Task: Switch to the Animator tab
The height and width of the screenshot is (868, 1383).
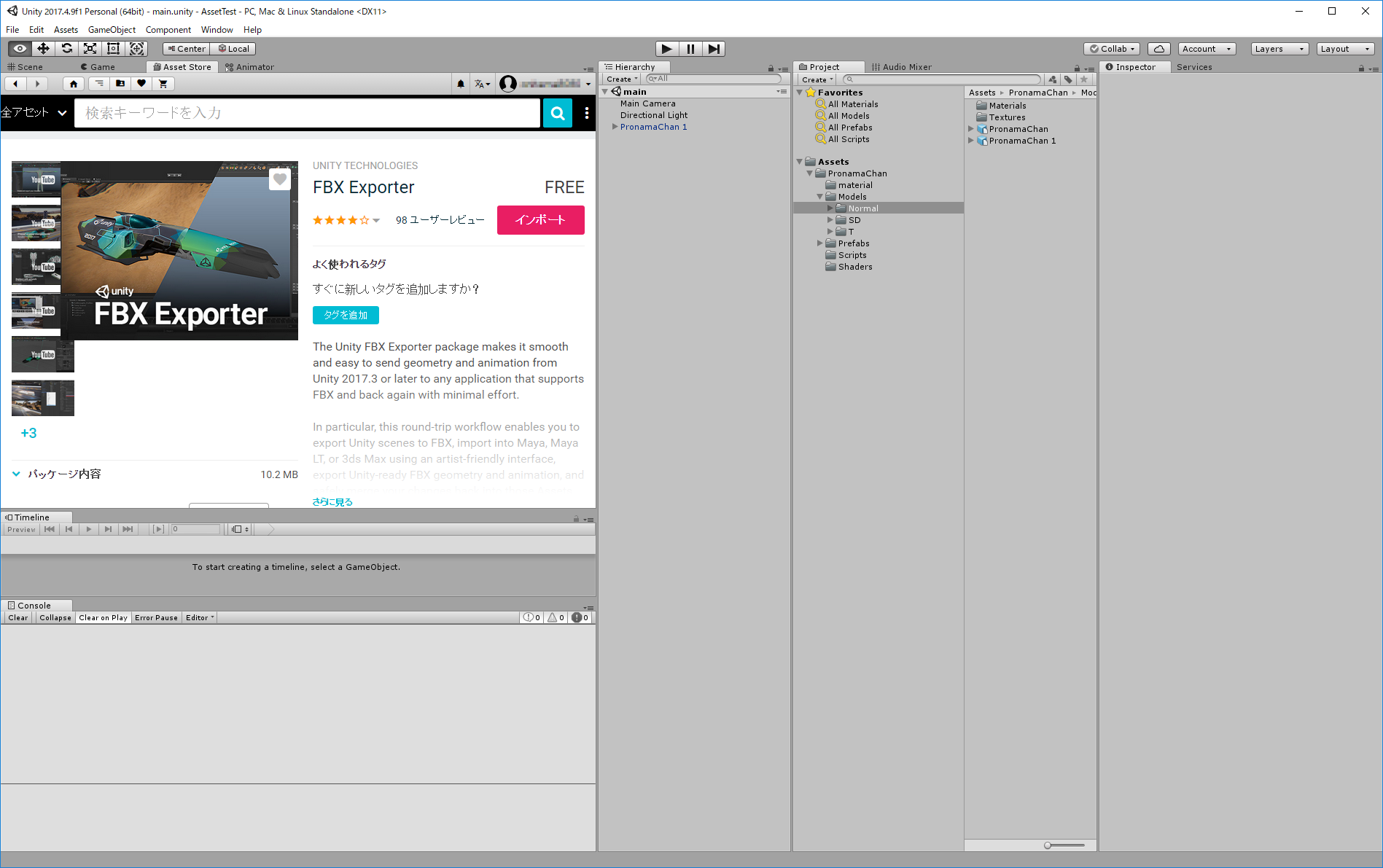Action: click(250, 67)
